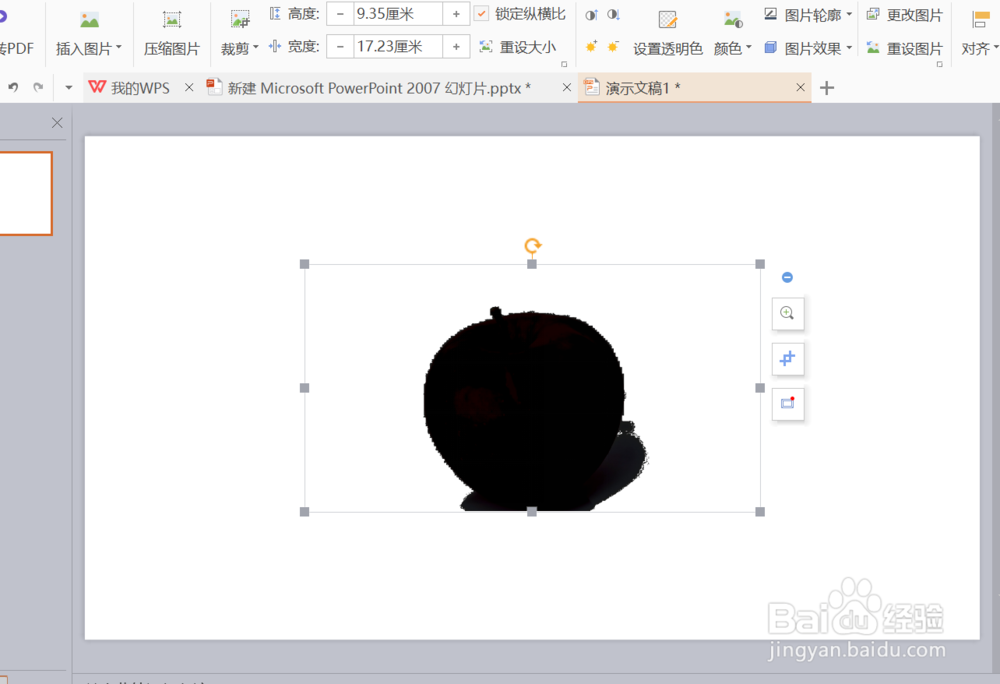
Task: Increase picture brightness sun icon
Action: (x=591, y=47)
